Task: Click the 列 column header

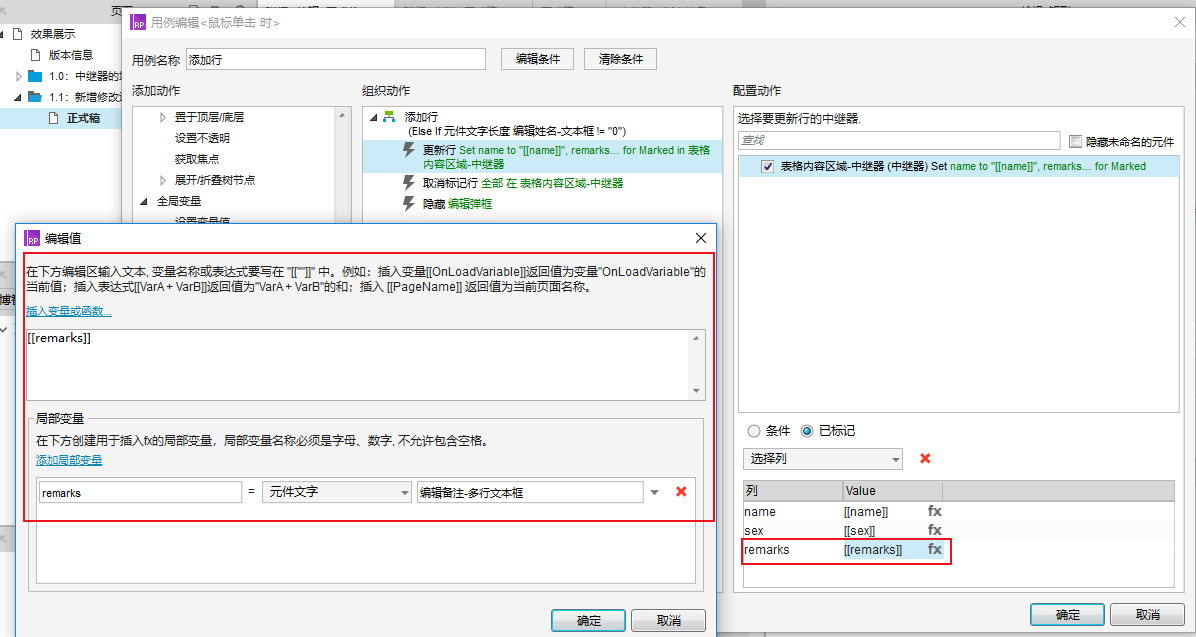Action: [793, 491]
